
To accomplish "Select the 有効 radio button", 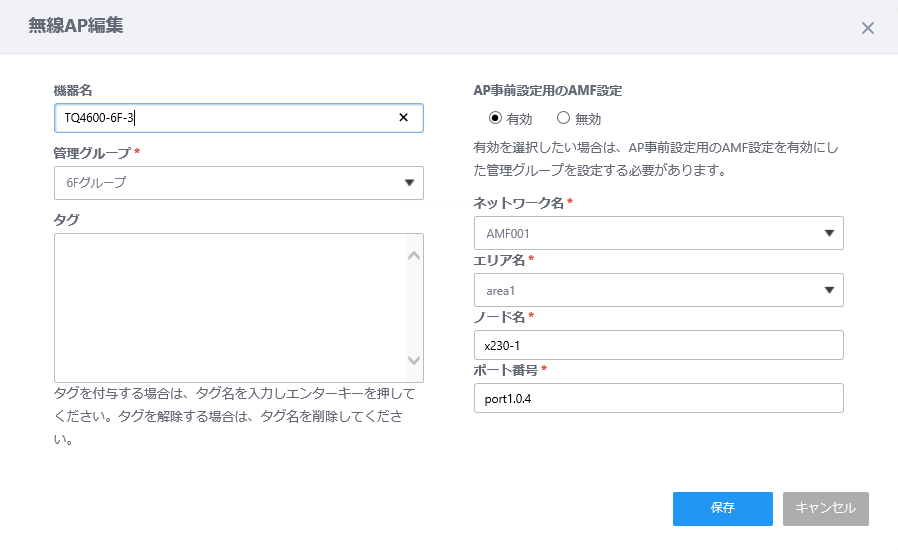I will tap(495, 118).
